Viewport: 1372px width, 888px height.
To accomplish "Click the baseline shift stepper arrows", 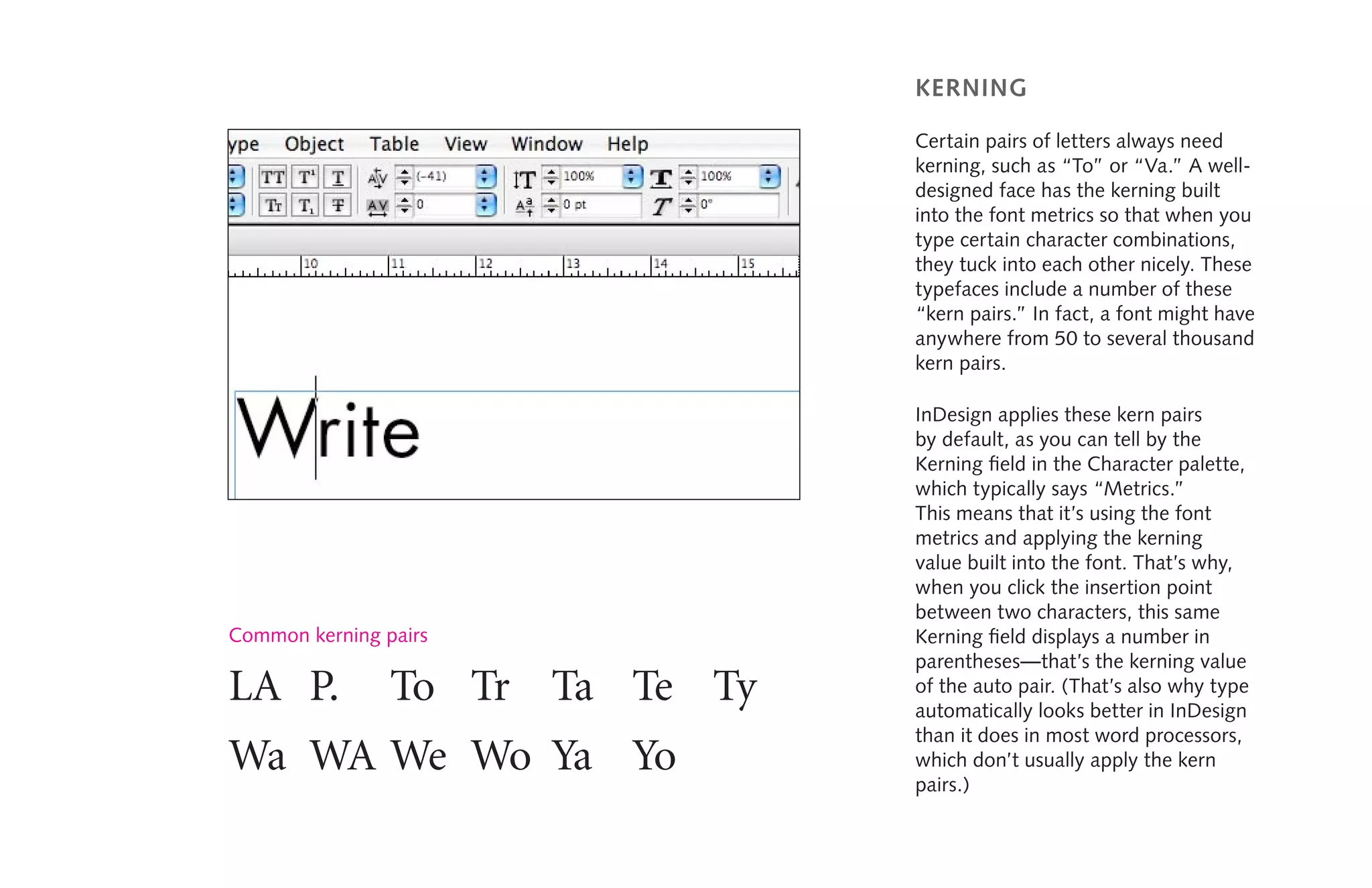I will click(x=551, y=205).
